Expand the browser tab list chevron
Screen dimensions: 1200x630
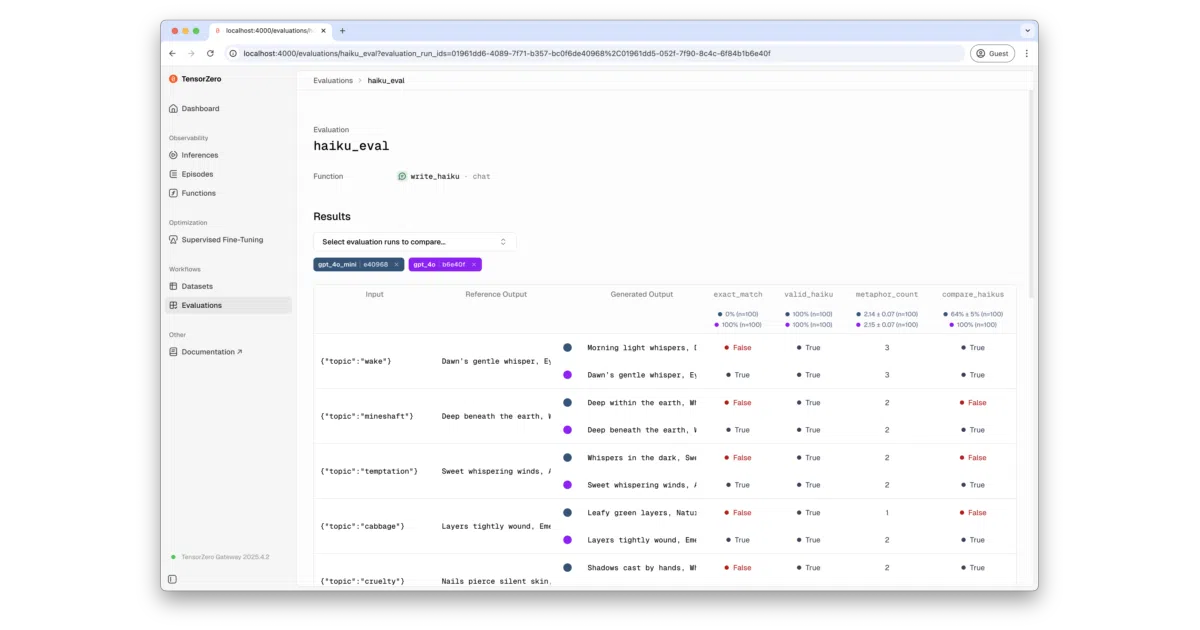pyautogui.click(x=1026, y=31)
